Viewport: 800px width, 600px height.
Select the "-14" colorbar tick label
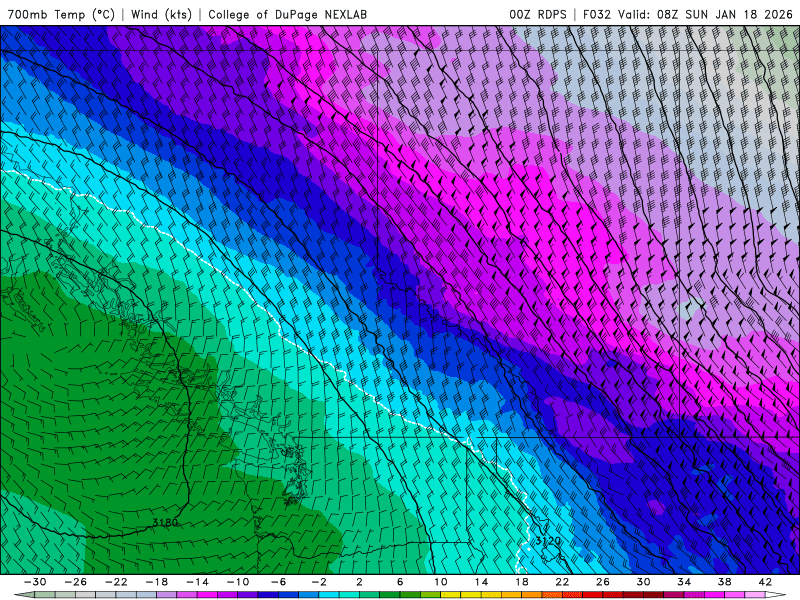[197, 582]
